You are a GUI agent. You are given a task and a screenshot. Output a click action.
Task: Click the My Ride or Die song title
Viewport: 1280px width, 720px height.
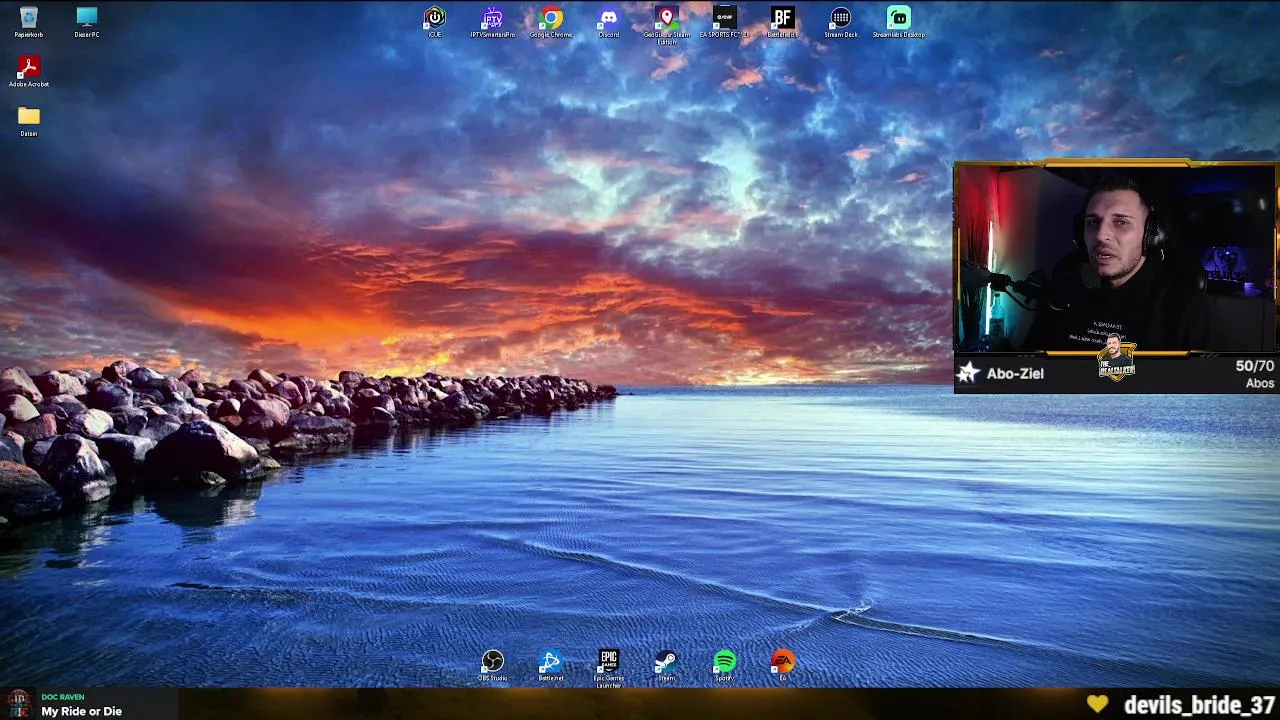click(82, 711)
